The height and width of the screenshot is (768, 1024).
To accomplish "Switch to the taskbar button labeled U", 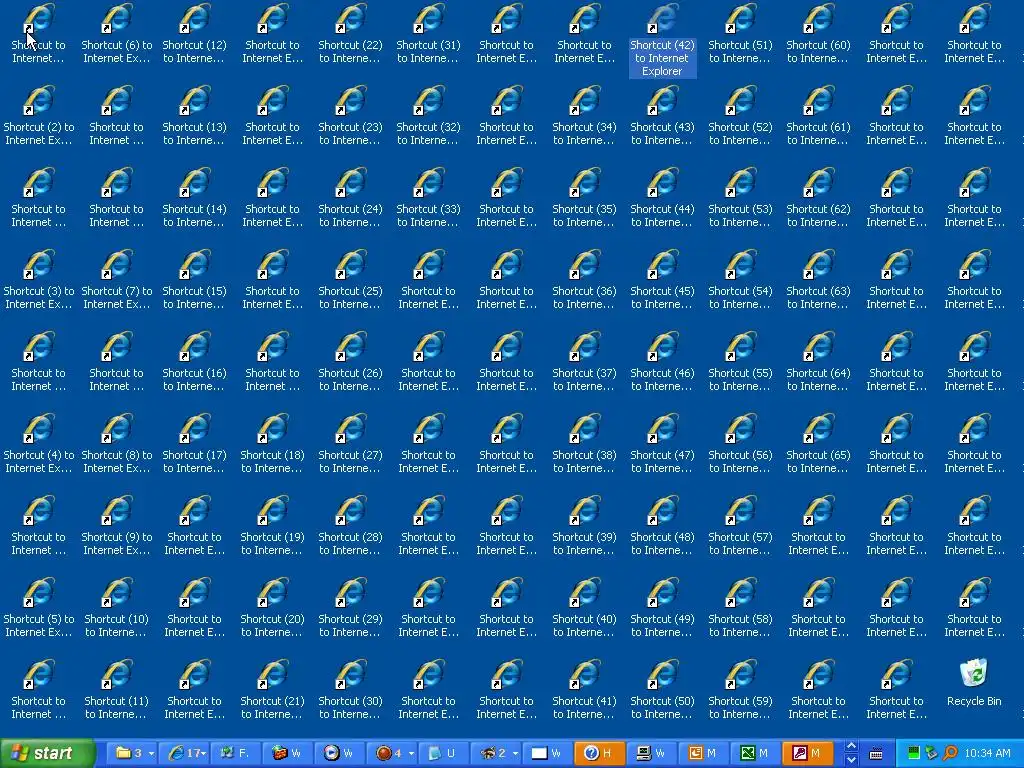I will [443, 753].
